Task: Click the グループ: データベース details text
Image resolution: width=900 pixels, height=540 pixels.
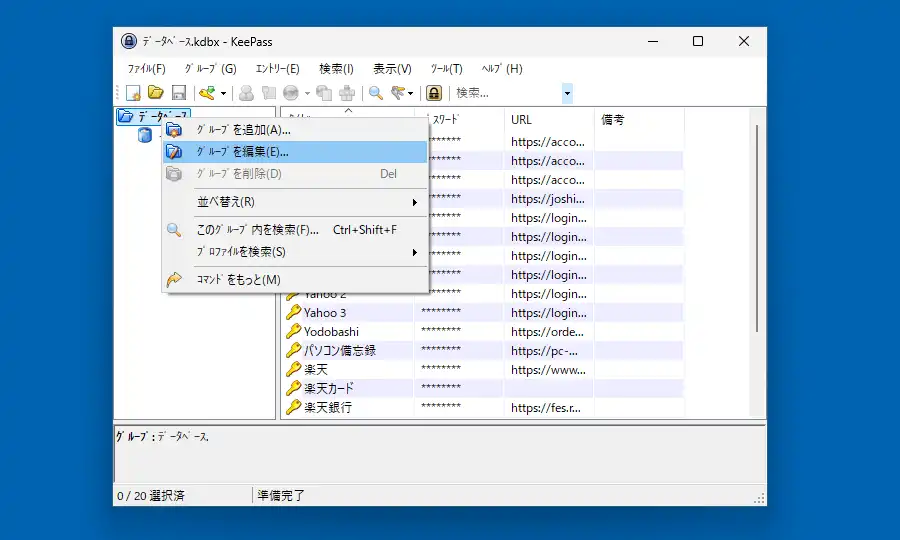Action: (162, 437)
